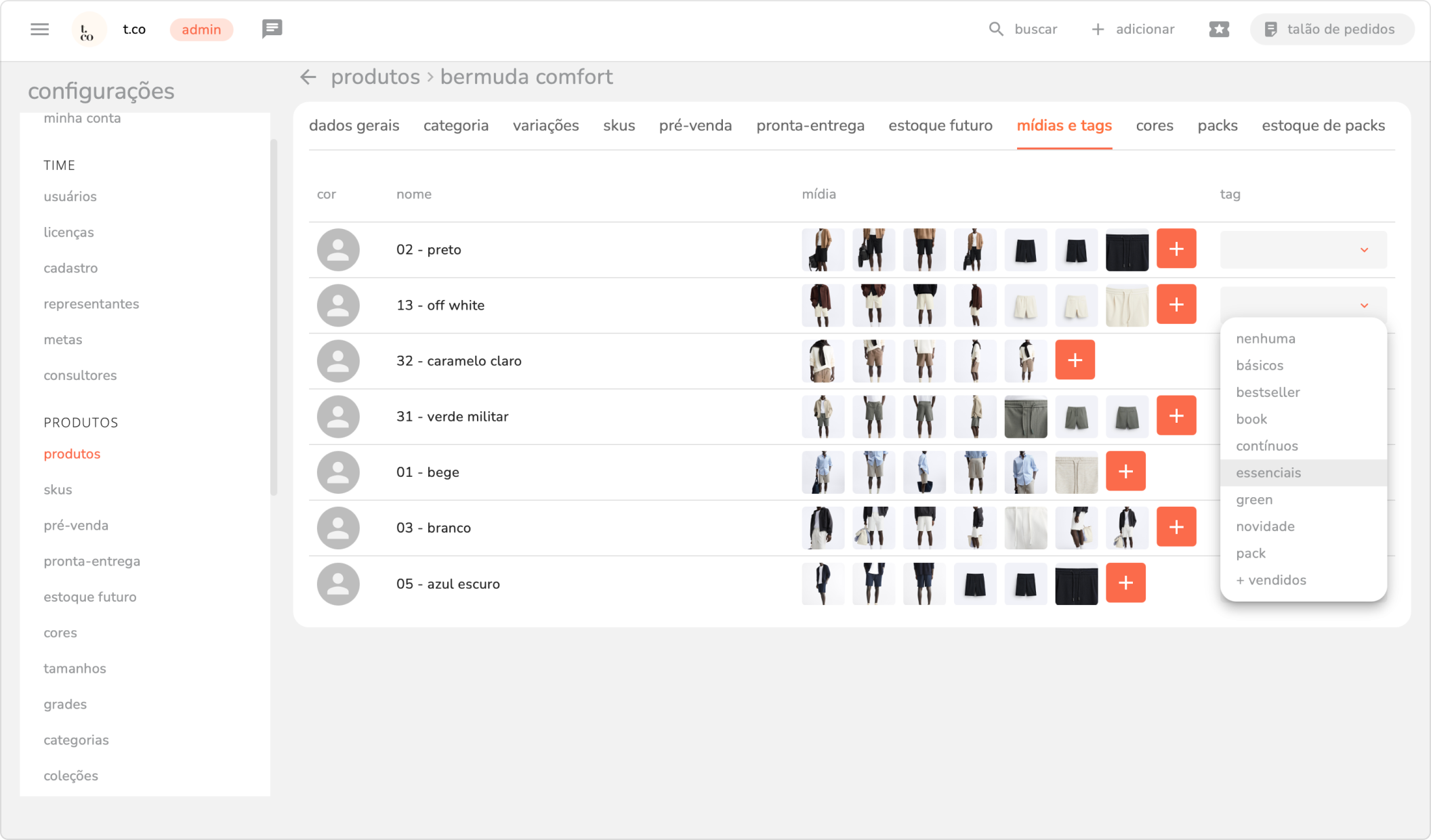Click color avatar for 01 - bege
1431x840 pixels.
pyautogui.click(x=338, y=472)
